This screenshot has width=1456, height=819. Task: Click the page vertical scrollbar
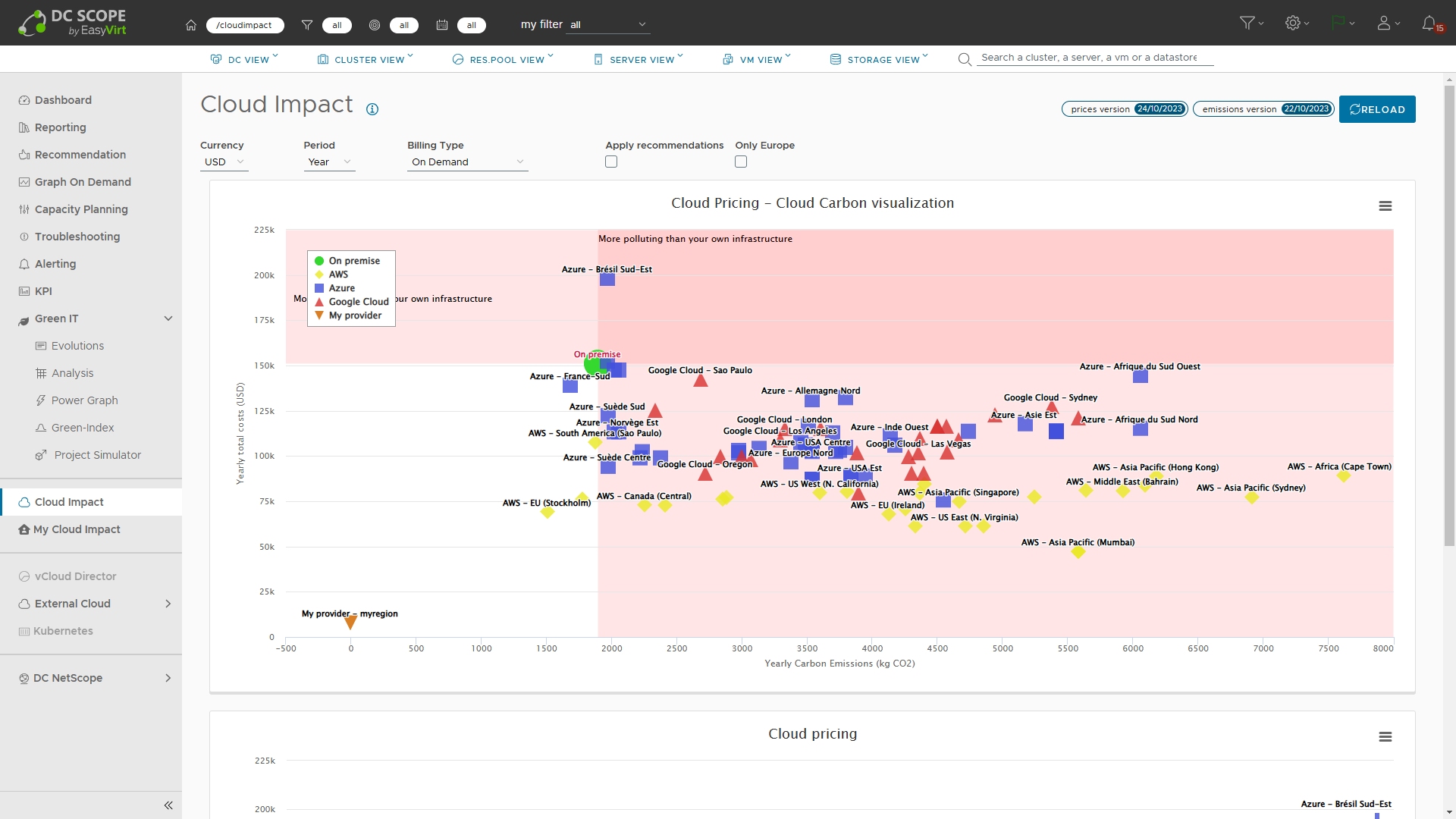click(x=1449, y=316)
